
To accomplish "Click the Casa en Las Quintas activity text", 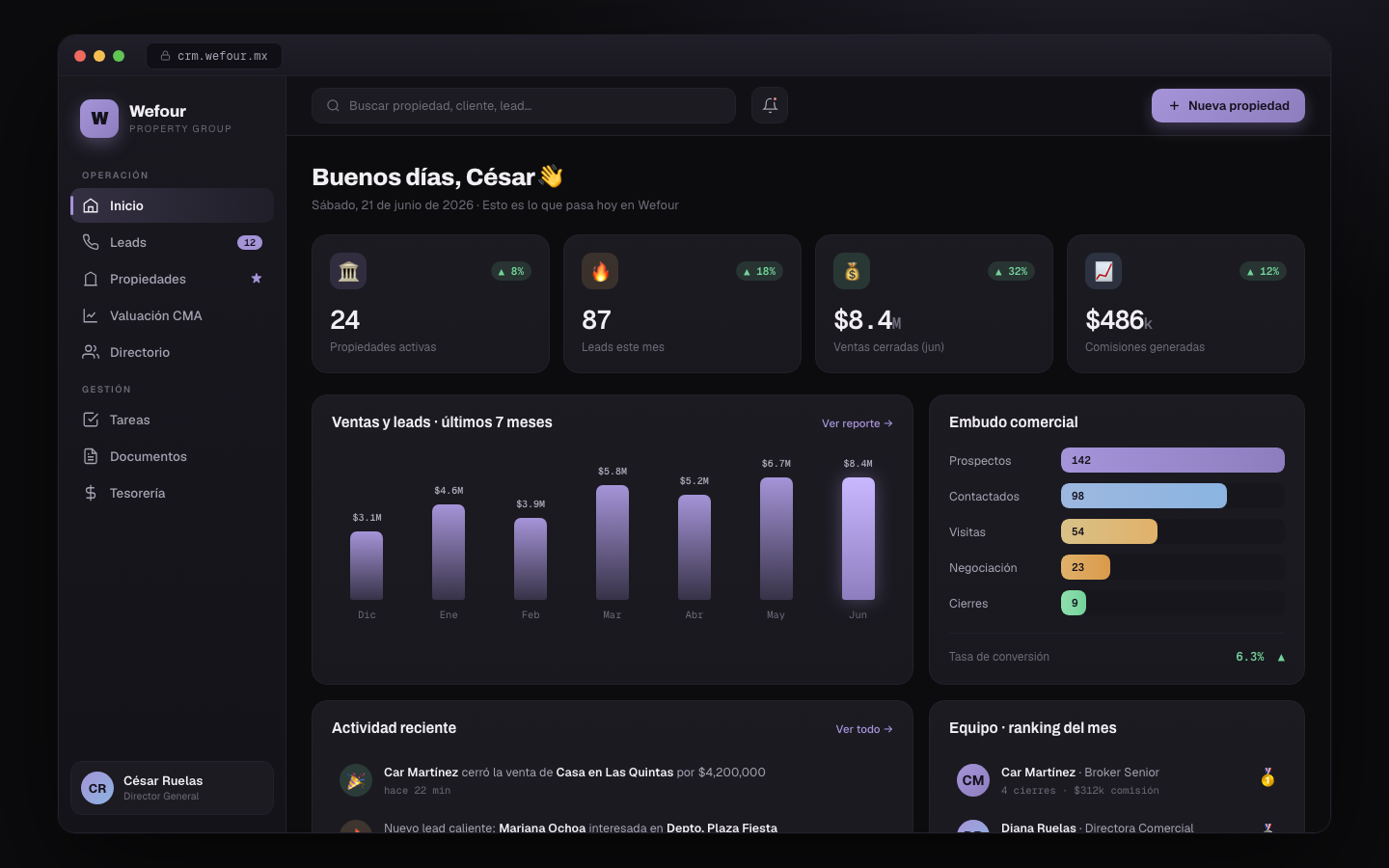I will (615, 773).
